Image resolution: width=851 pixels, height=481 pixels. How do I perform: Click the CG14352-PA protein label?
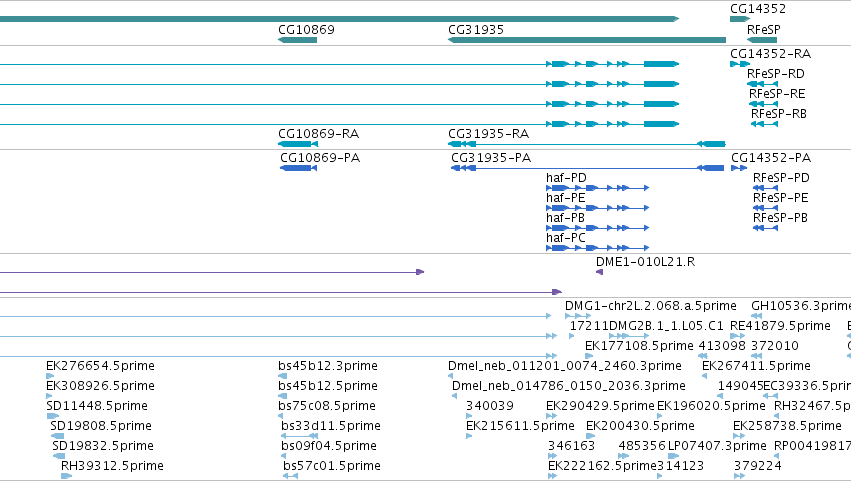pos(771,158)
